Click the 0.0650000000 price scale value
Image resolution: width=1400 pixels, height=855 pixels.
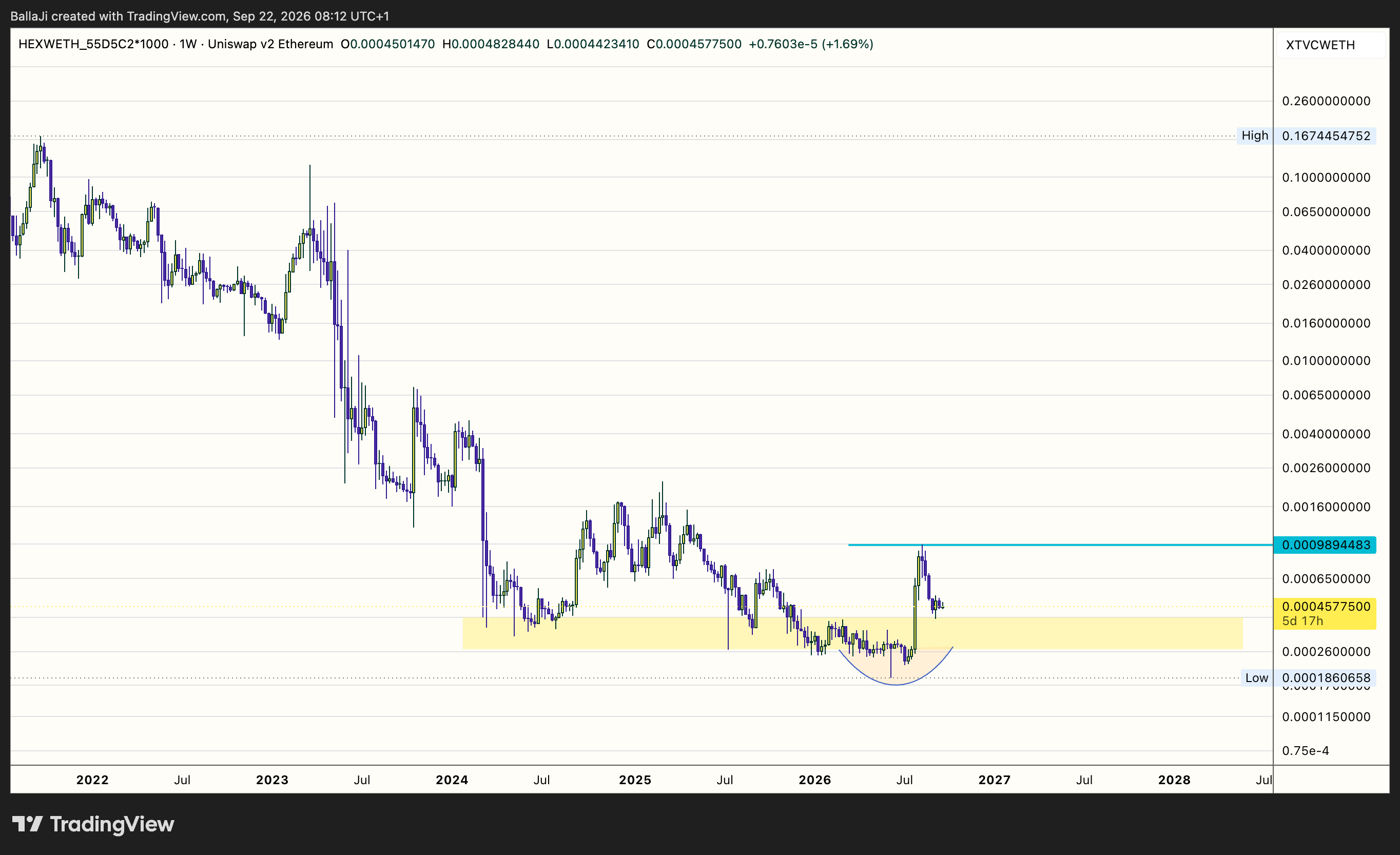pyautogui.click(x=1326, y=212)
